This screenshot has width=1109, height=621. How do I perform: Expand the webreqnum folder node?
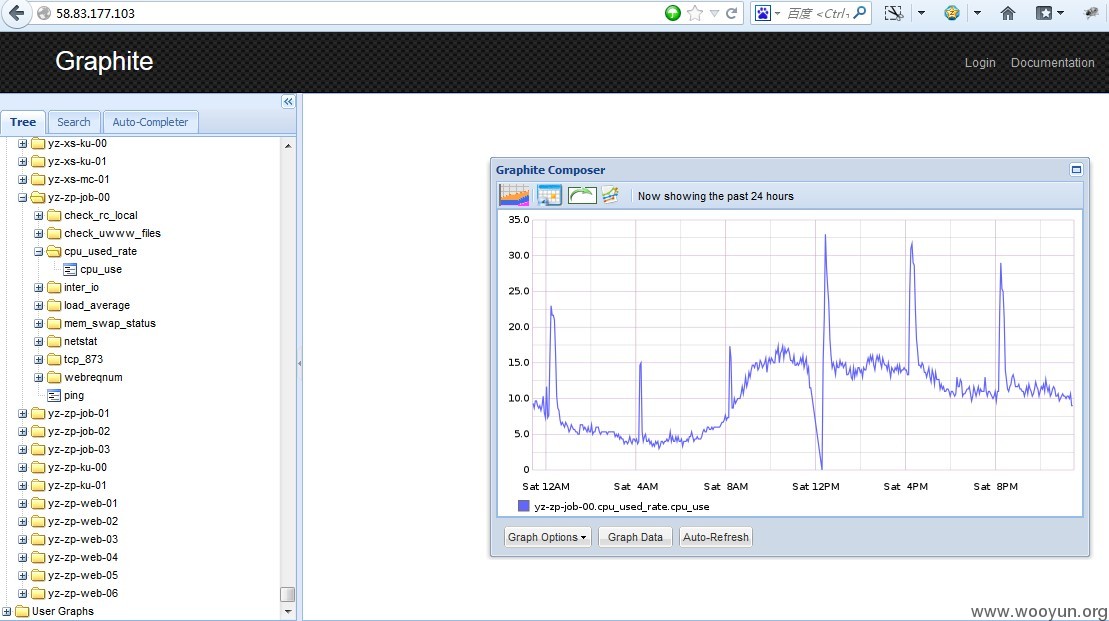click(39, 377)
